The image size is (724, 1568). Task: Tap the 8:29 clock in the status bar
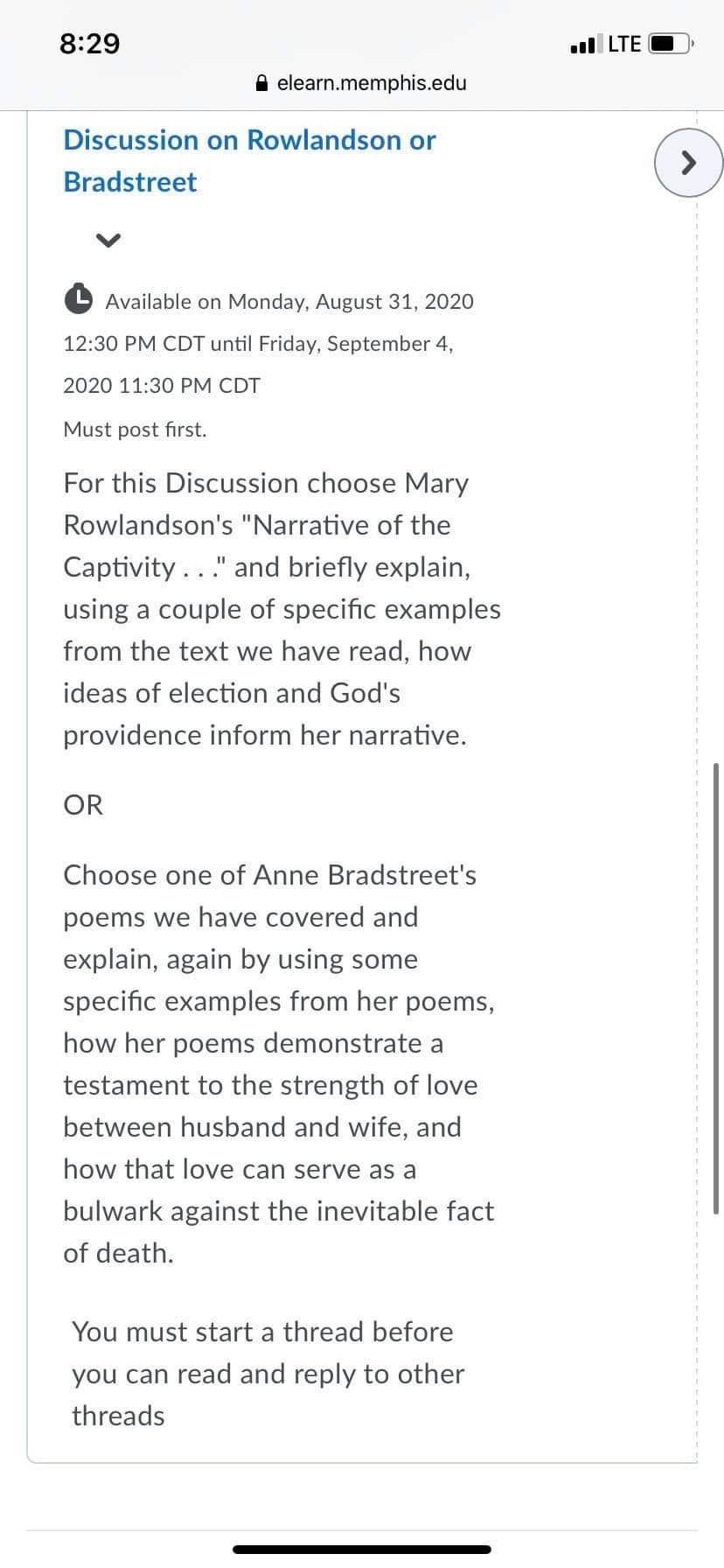click(x=90, y=43)
